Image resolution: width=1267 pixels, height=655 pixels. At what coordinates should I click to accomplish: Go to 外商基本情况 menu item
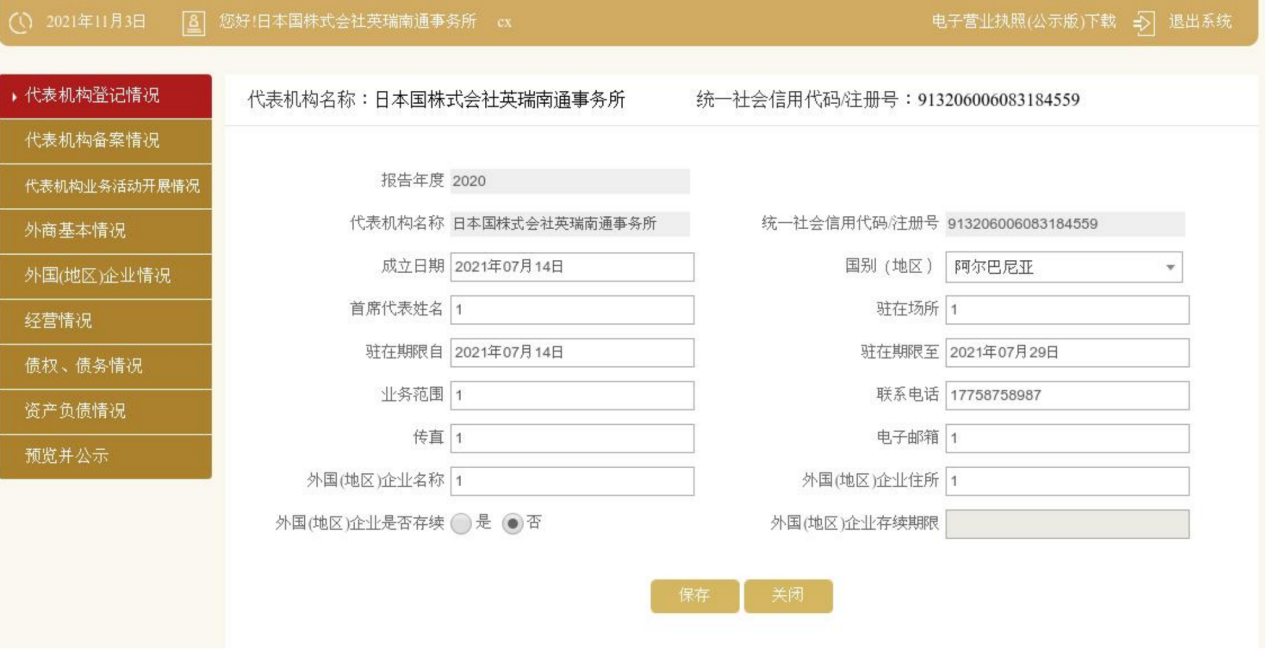click(x=106, y=231)
